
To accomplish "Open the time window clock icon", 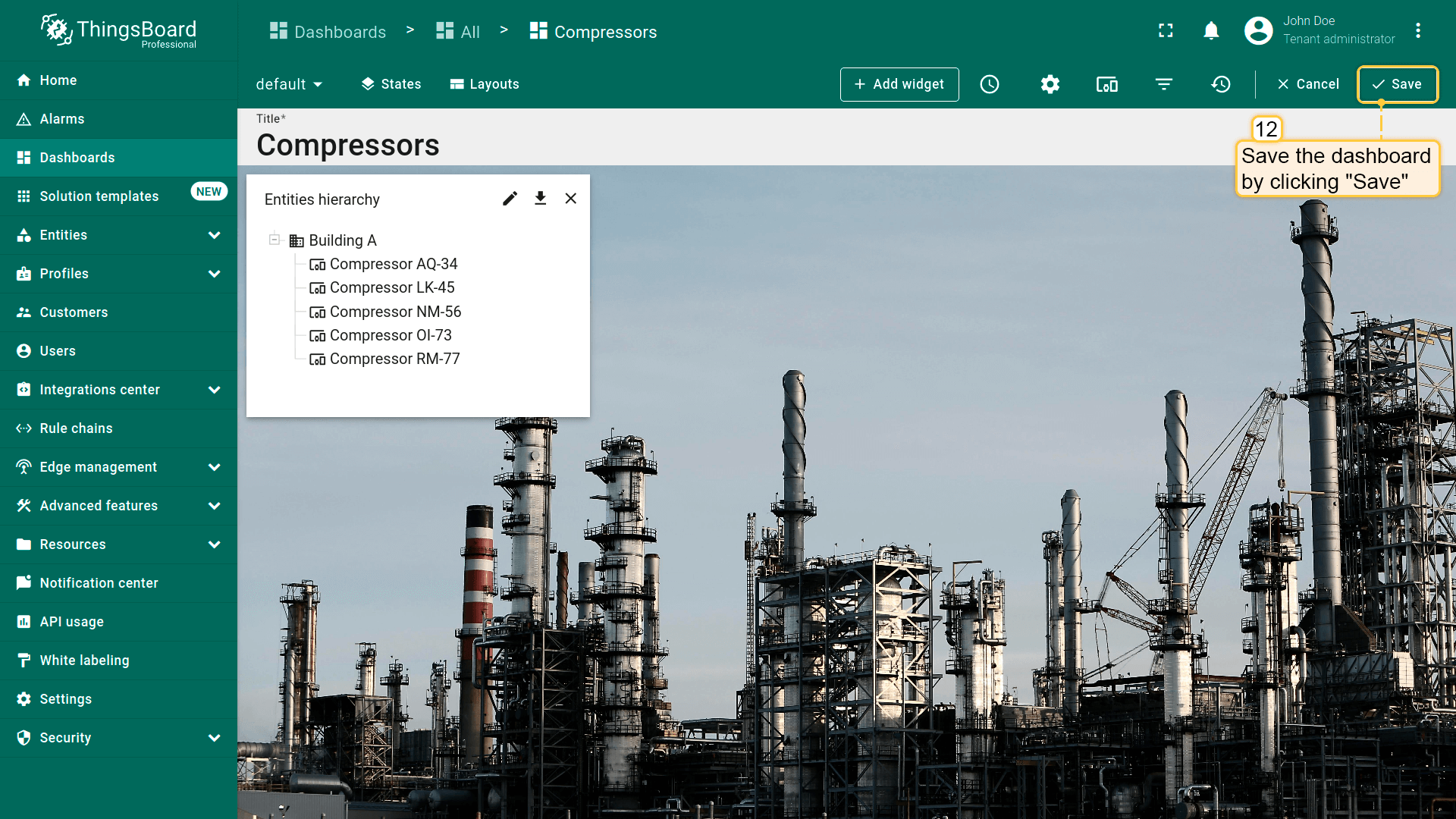I will (990, 84).
